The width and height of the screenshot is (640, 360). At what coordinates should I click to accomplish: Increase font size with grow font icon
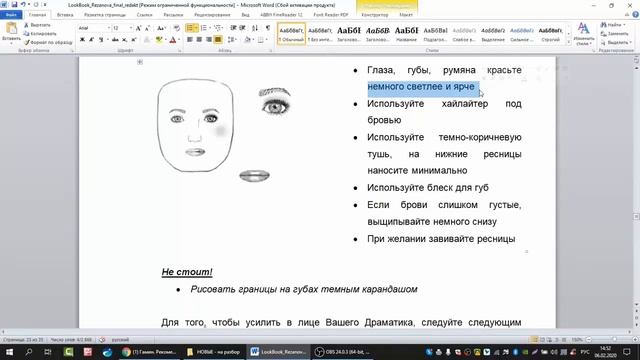[x=138, y=28]
